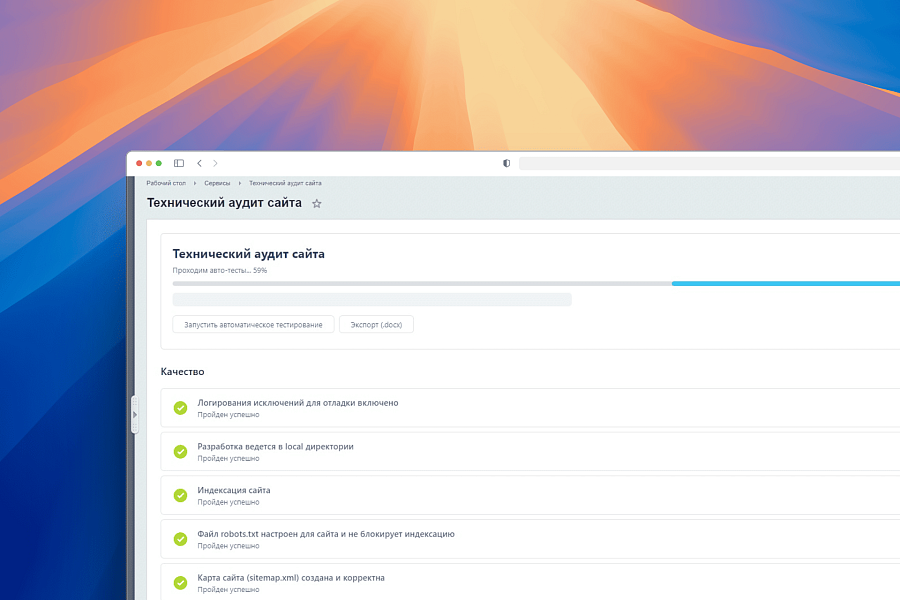Click green check for Карта сайта row
This screenshot has height=600, width=900.
pyautogui.click(x=180, y=582)
